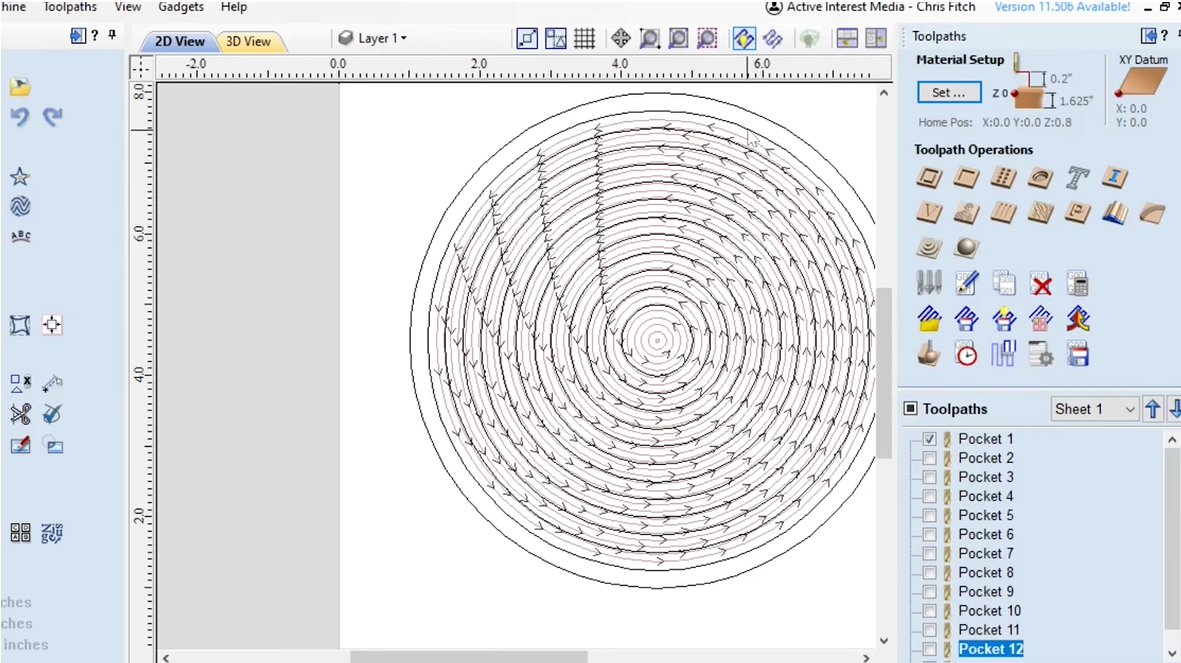Image resolution: width=1181 pixels, height=663 pixels.
Task: Click the V-Carve toolpath icon
Action: click(929, 213)
